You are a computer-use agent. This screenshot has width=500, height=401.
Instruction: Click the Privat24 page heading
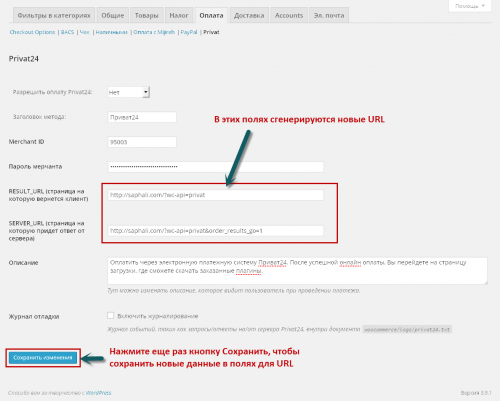click(24, 59)
